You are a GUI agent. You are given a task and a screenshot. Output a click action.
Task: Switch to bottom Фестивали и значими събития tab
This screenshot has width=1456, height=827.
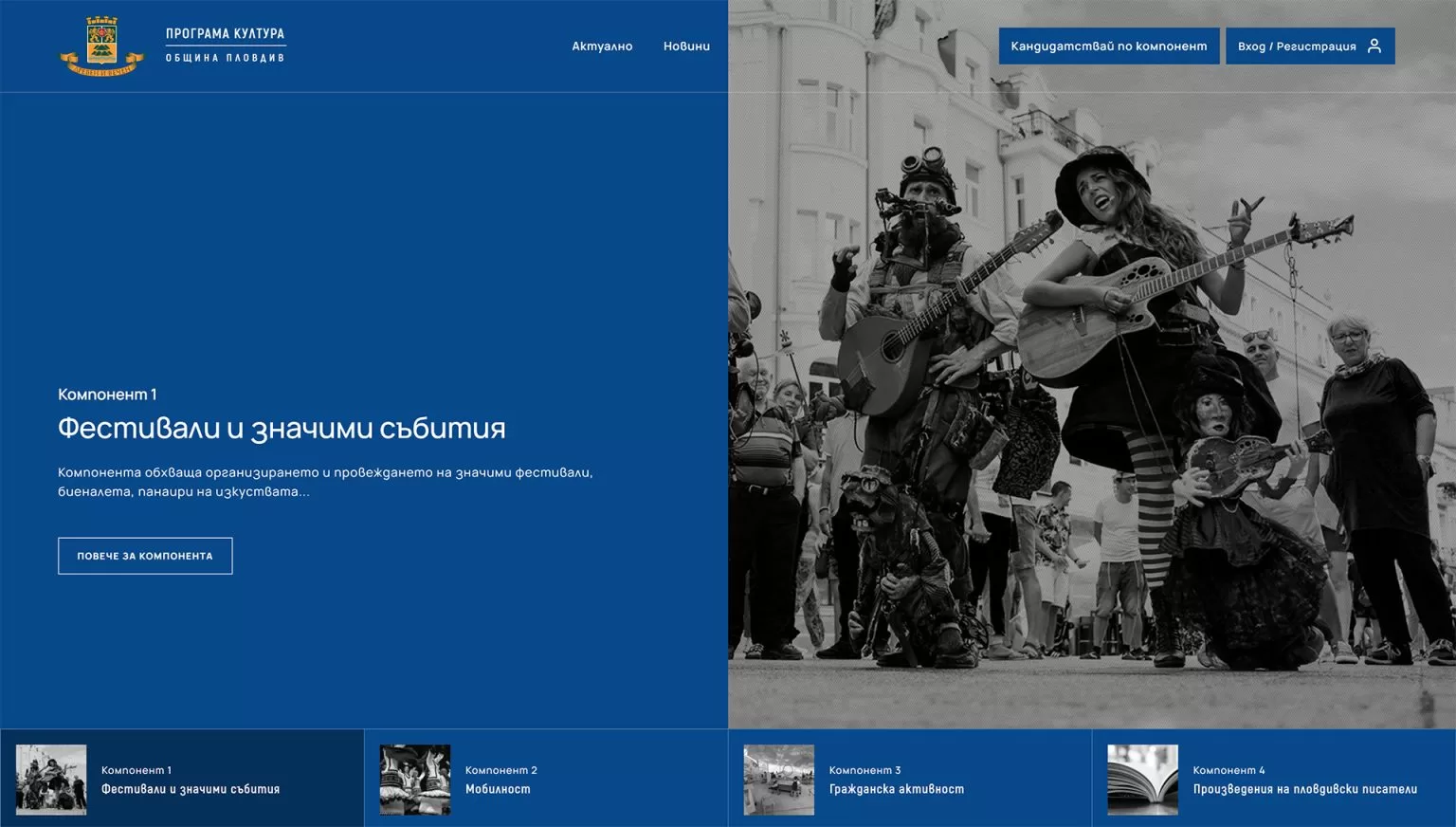coord(182,779)
